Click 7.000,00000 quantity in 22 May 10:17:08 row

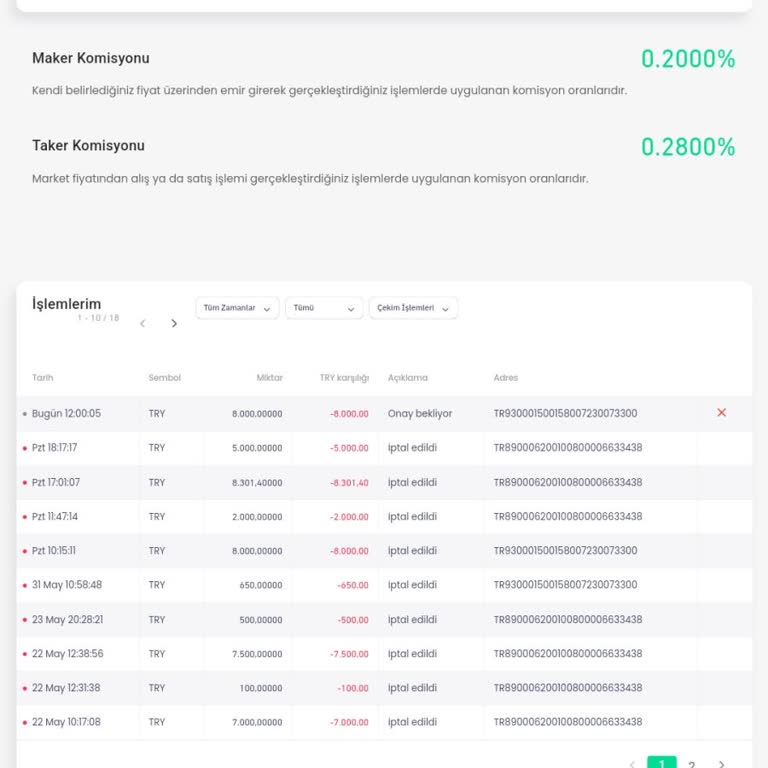[257, 722]
